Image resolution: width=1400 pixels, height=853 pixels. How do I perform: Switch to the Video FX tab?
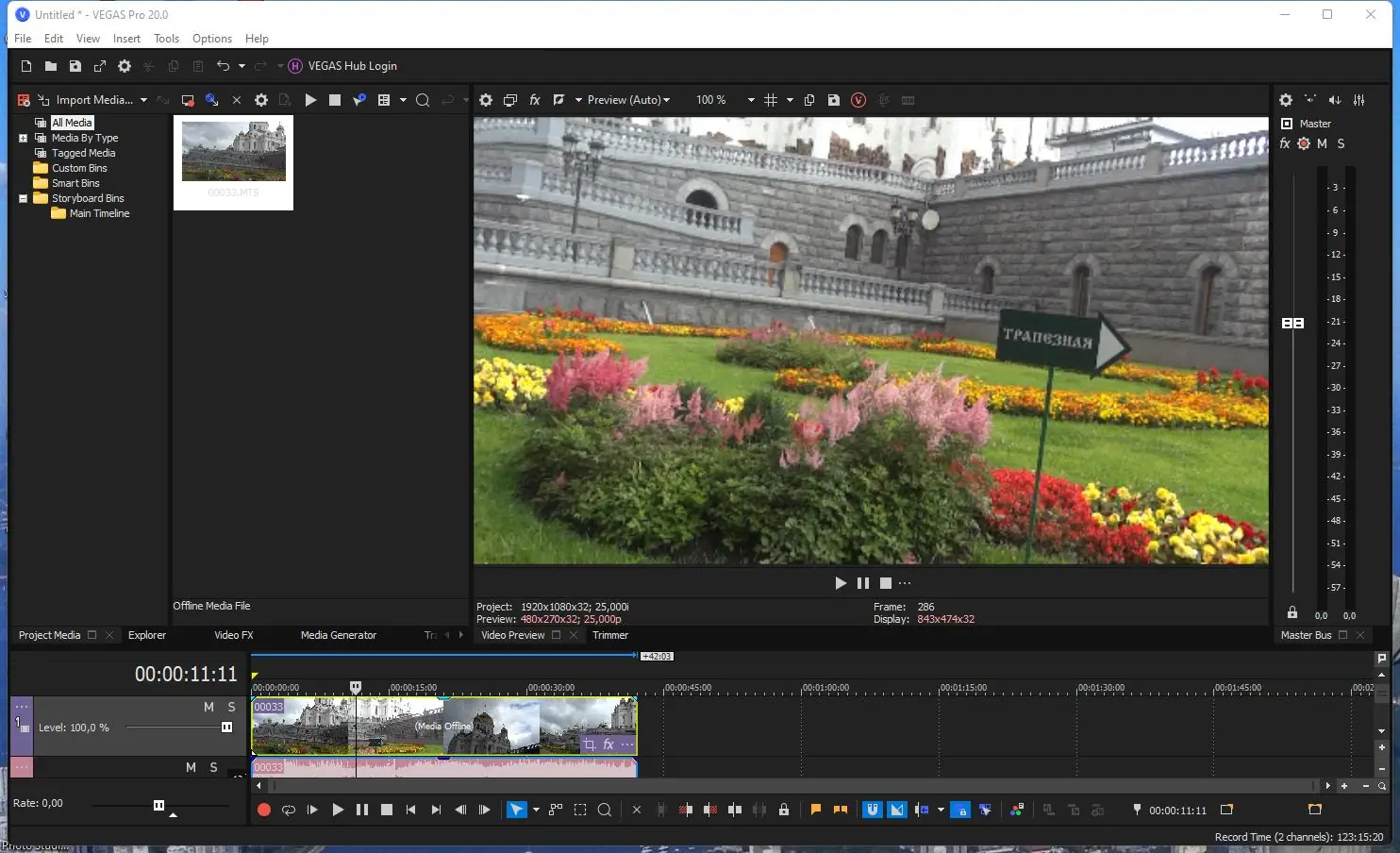tap(233, 635)
